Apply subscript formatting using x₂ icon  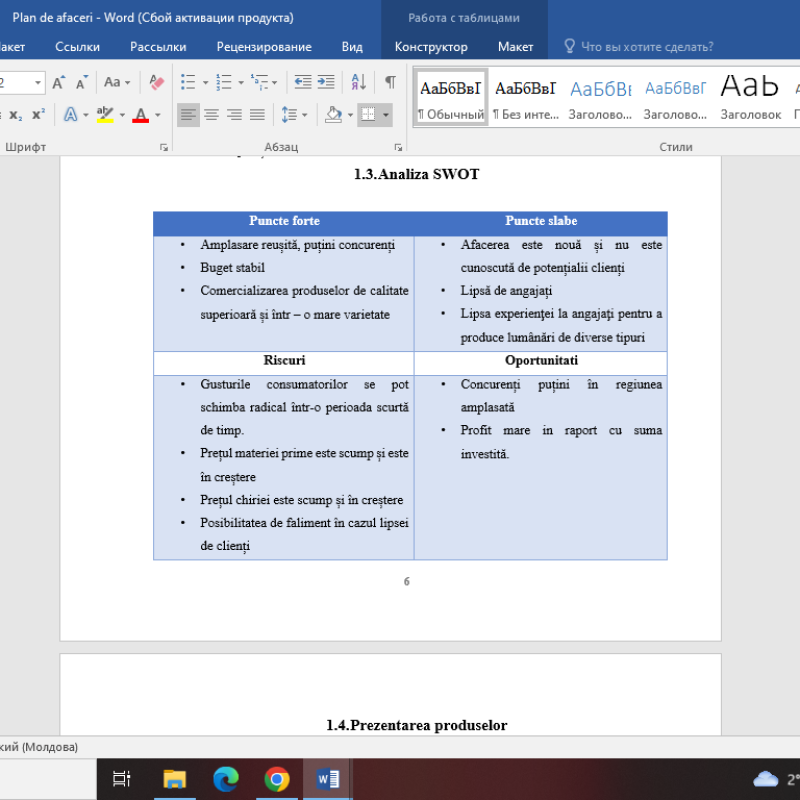click(15, 114)
